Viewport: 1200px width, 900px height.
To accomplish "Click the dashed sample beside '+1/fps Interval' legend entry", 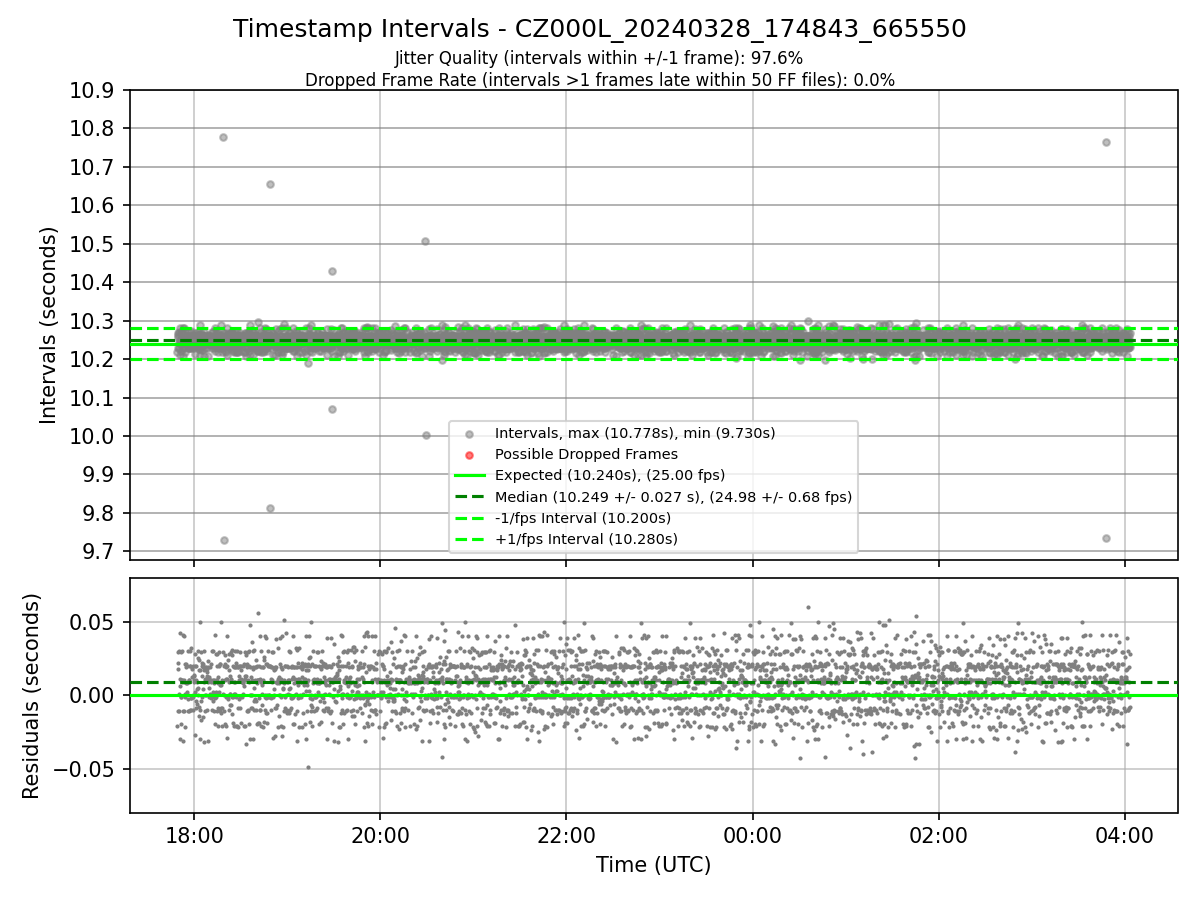I will [x=470, y=539].
